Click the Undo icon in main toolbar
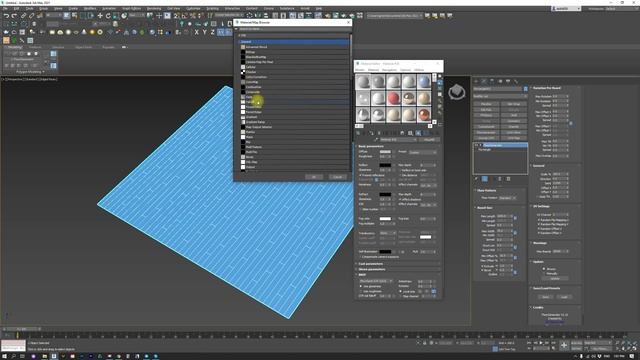This screenshot has width=640, height=360. tap(6, 16)
